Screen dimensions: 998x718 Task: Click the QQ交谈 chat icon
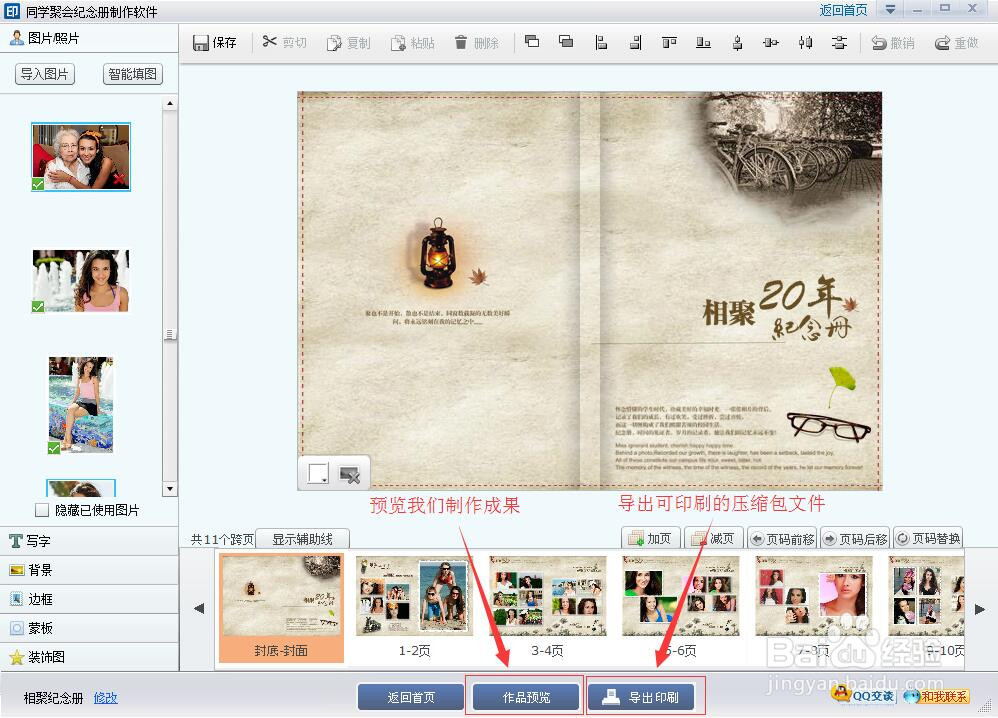pyautogui.click(x=863, y=696)
